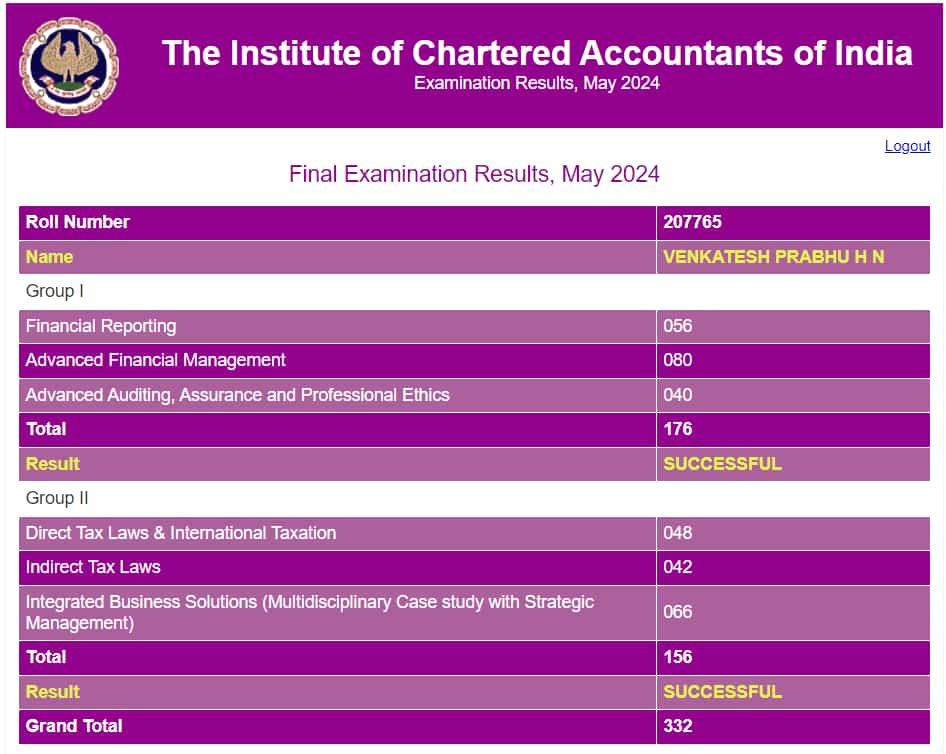Click the Final Examination Results title

[474, 174]
